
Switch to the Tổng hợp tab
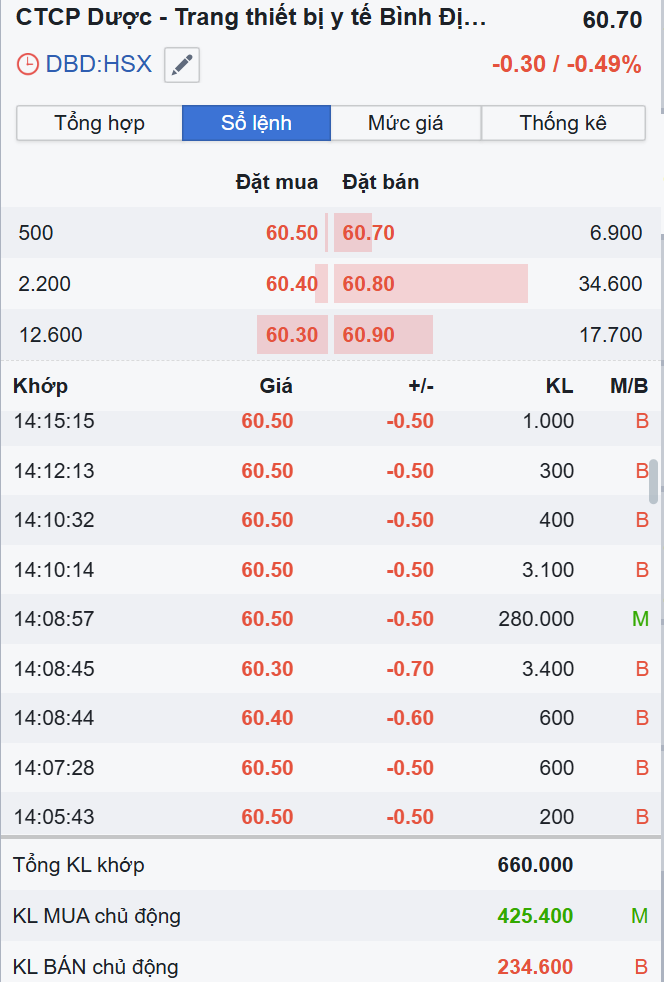(99, 123)
